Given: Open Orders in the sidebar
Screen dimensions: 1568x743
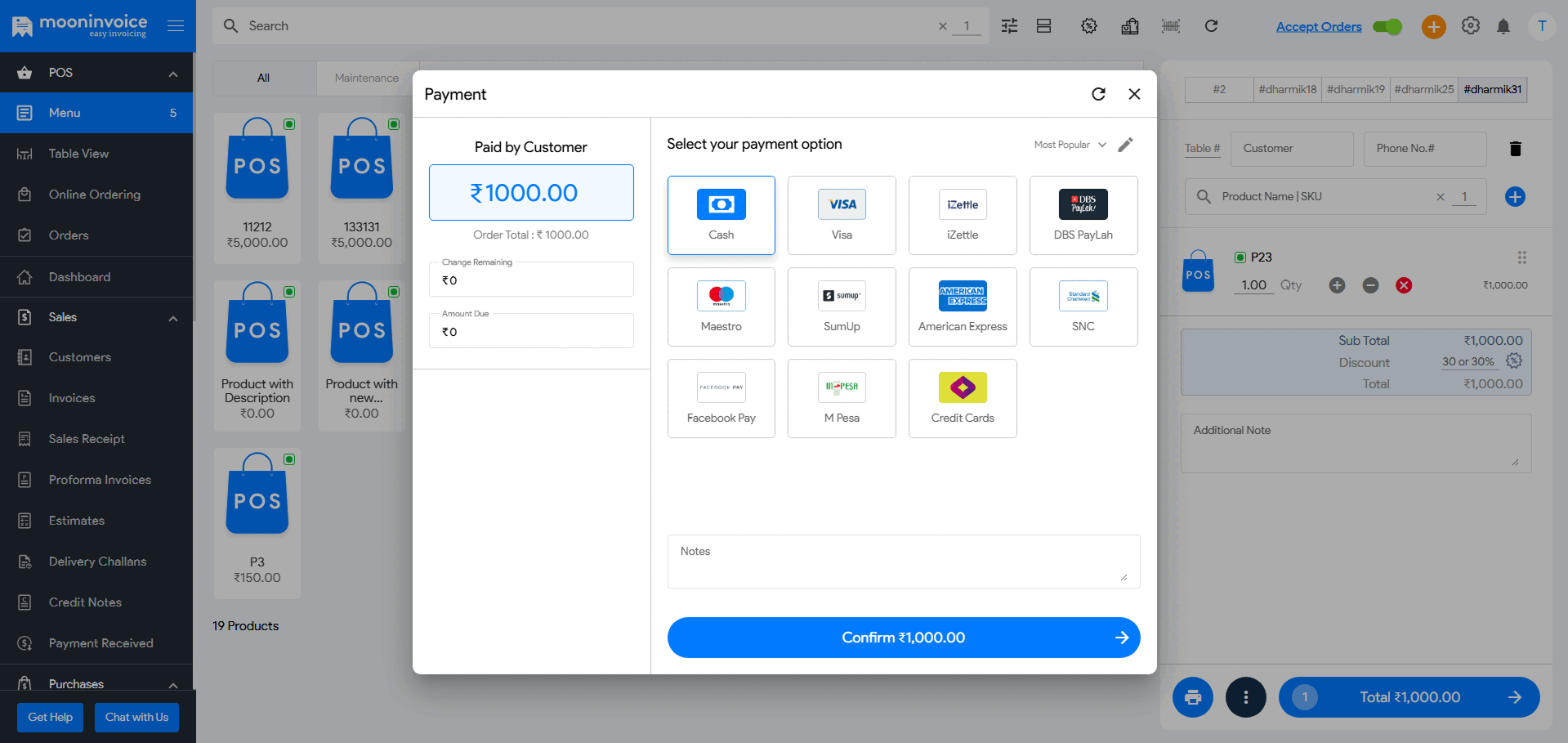Looking at the screenshot, I should click(96, 235).
